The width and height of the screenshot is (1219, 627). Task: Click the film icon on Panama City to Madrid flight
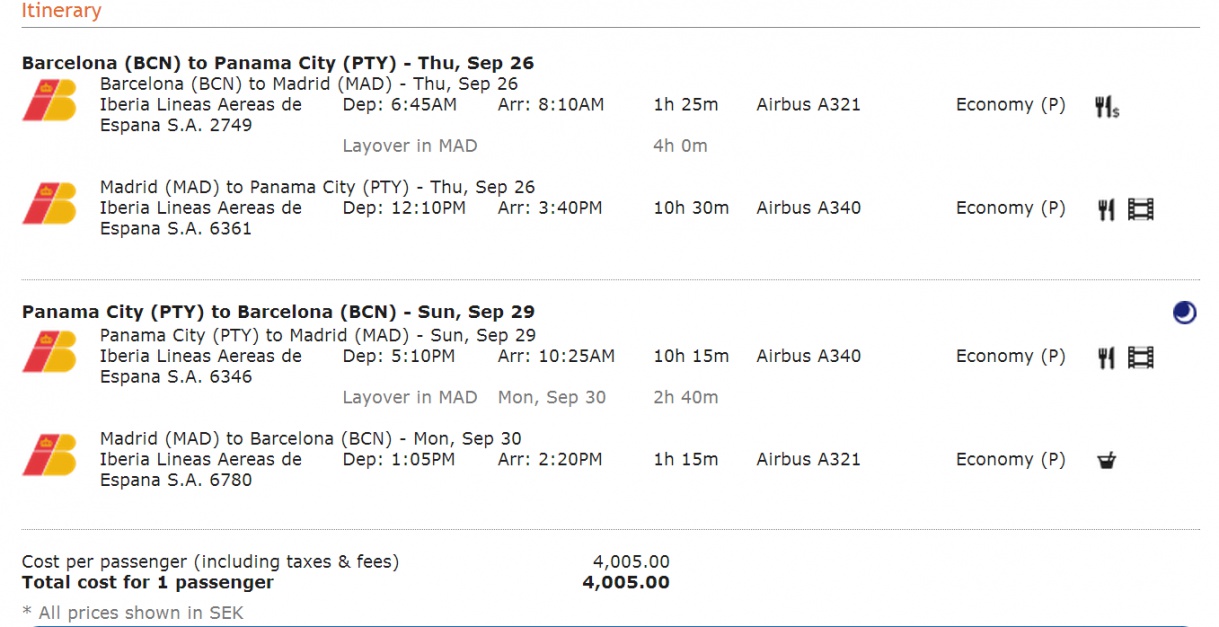(x=1141, y=357)
